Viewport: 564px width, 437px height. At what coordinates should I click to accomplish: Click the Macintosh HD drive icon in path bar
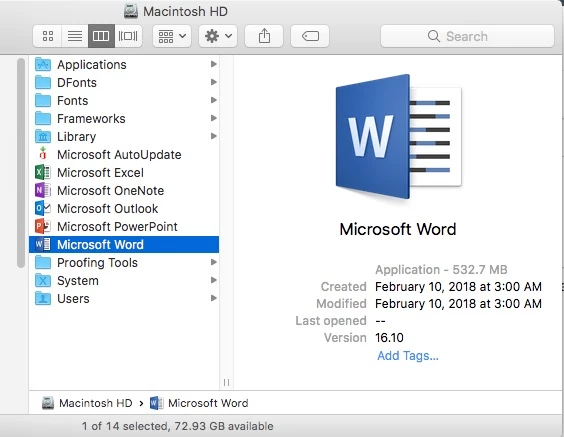coord(48,403)
